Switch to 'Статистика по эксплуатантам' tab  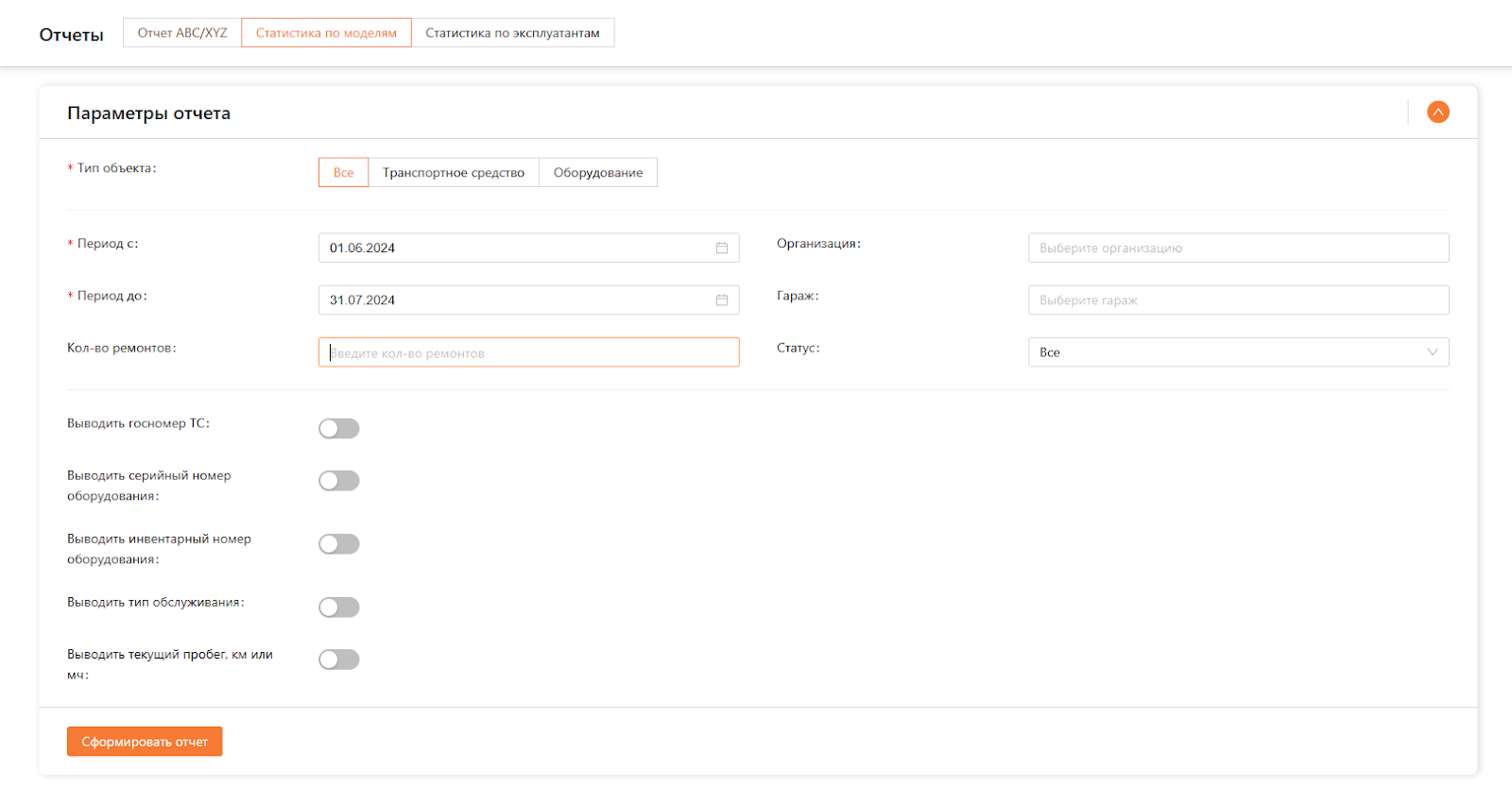(512, 33)
